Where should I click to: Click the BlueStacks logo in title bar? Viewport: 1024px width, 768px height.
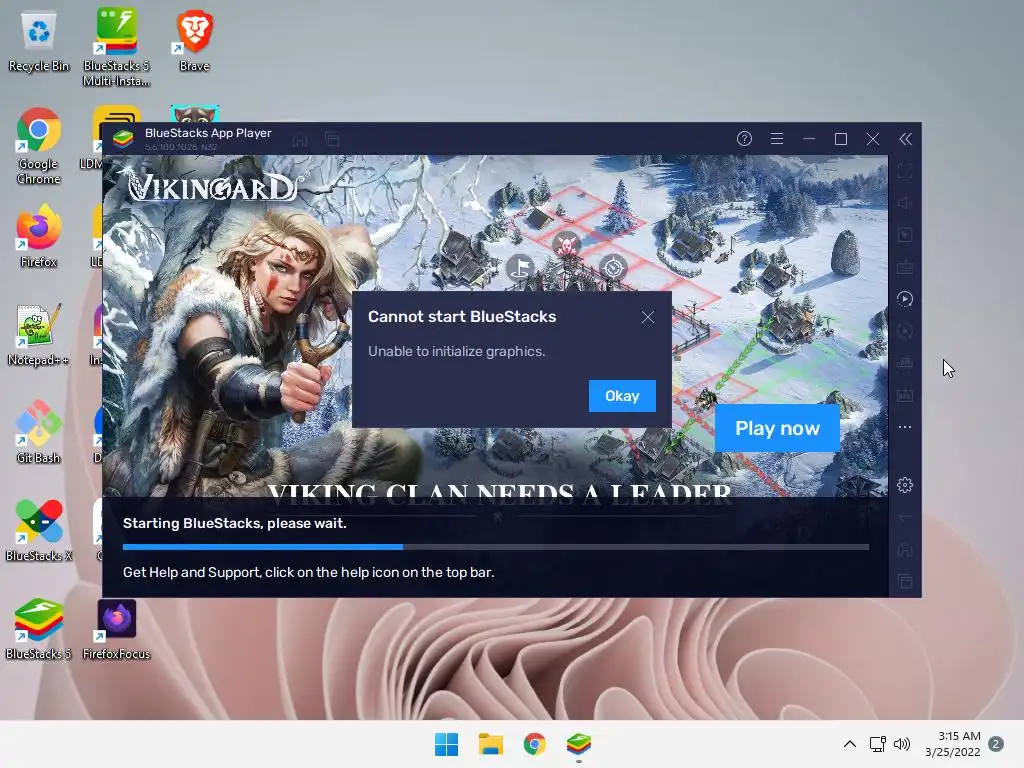[123, 139]
